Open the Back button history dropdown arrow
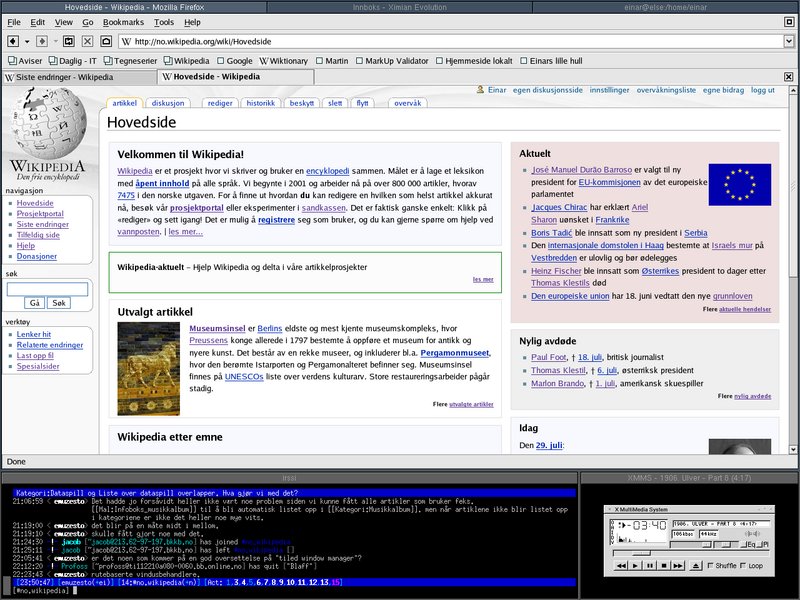The width and height of the screenshot is (800, 600). pos(27,41)
